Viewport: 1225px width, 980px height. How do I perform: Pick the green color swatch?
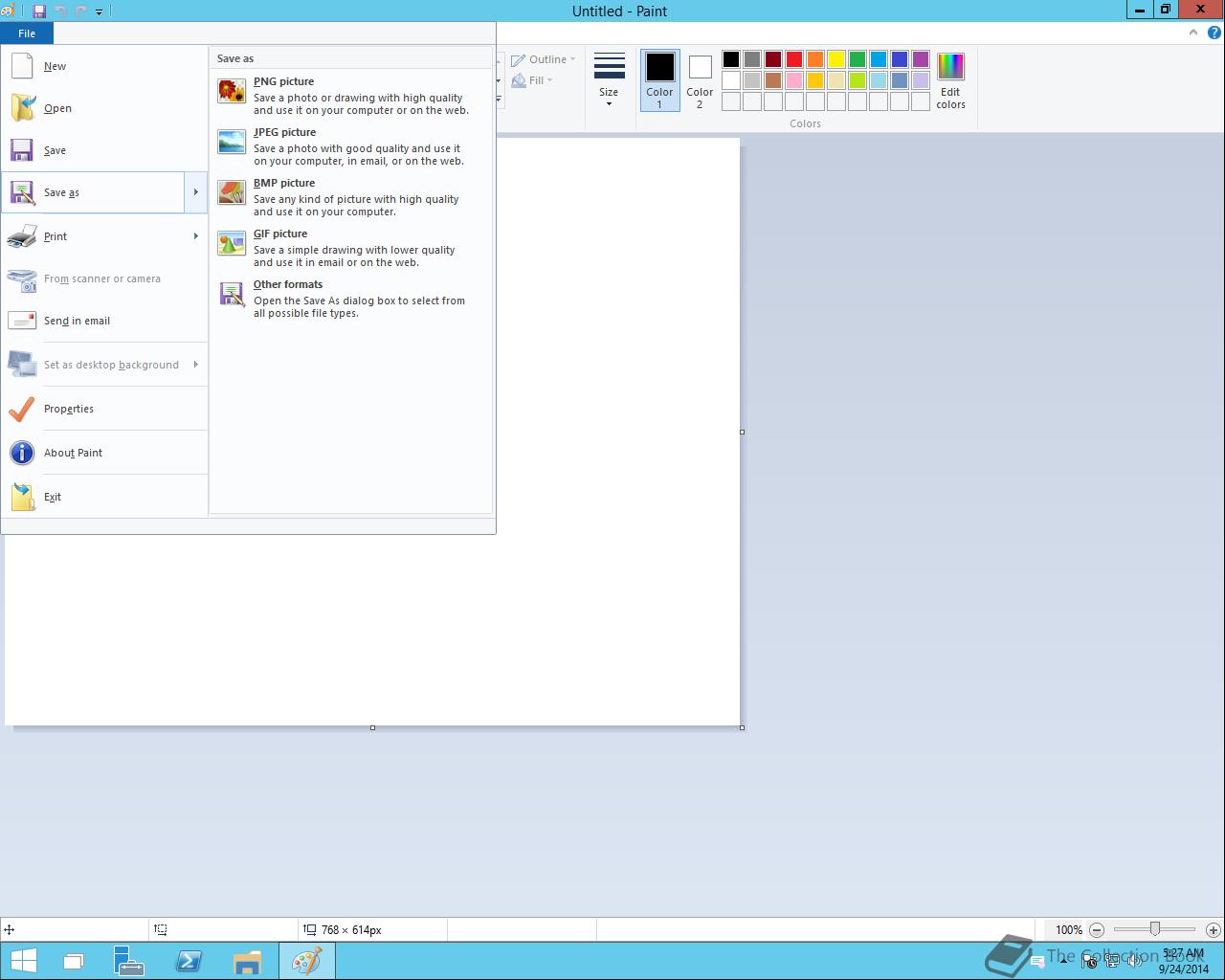coord(857,59)
